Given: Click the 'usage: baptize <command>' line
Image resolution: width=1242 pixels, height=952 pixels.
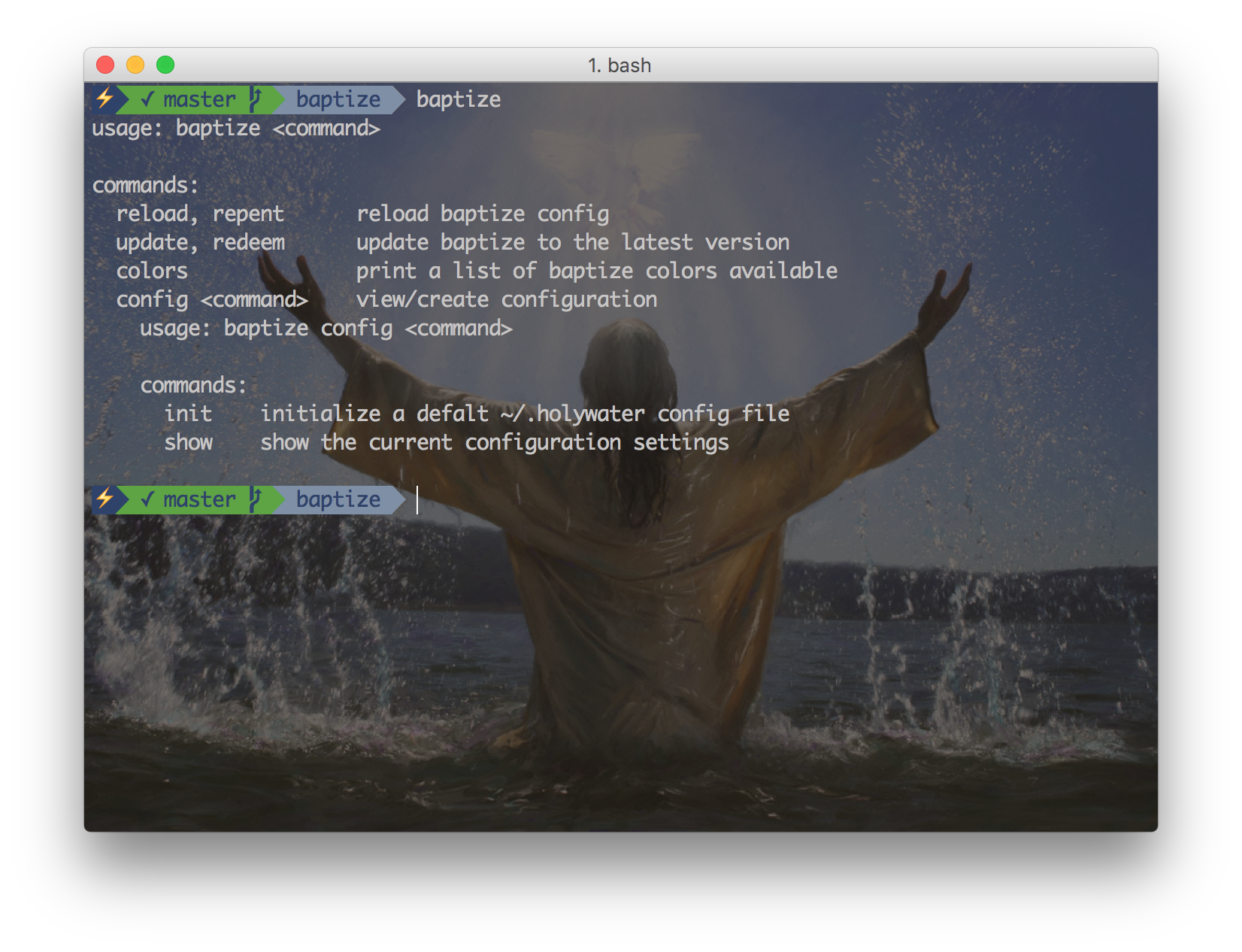Looking at the screenshot, I should (x=236, y=128).
